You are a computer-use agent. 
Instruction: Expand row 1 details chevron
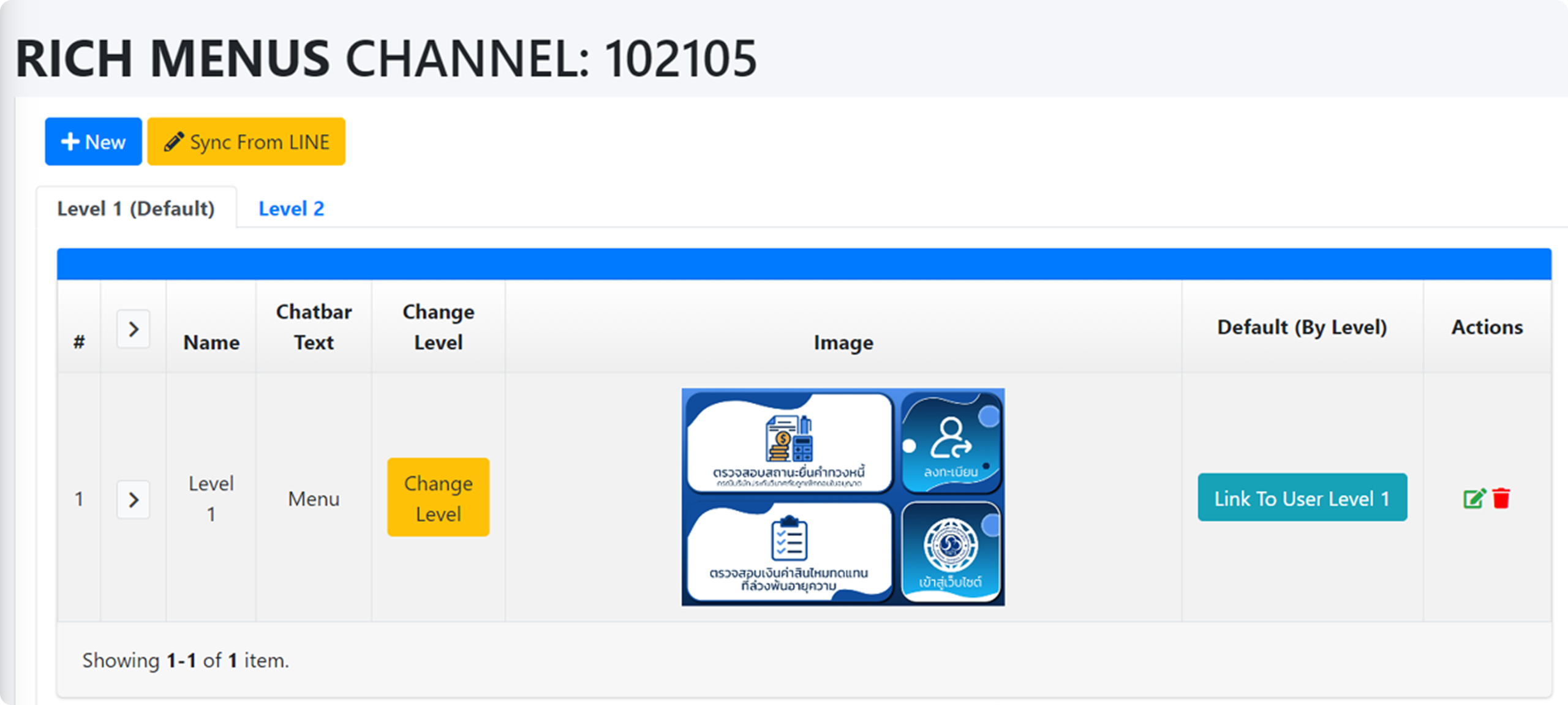click(134, 500)
